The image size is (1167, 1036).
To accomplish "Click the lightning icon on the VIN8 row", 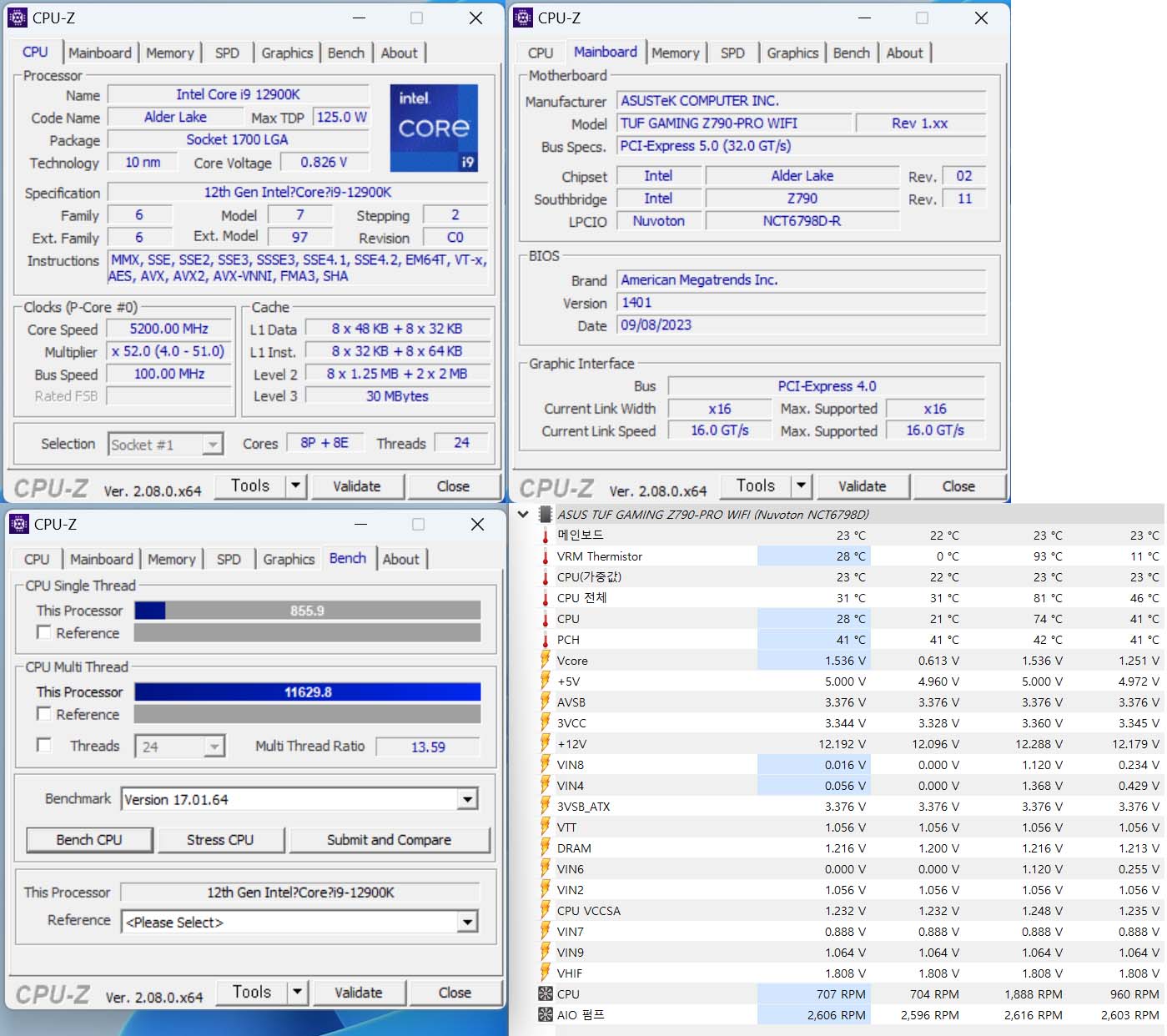I will 546,764.
